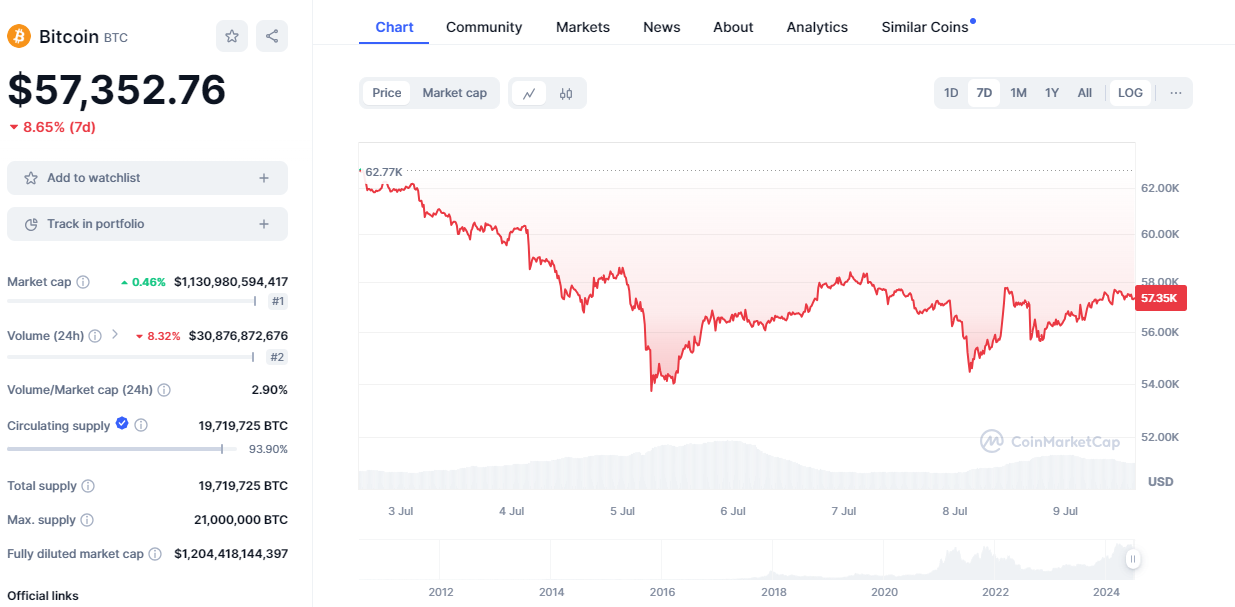1235x607 pixels.
Task: Switch to candlestick chart view
Action: click(x=566, y=92)
